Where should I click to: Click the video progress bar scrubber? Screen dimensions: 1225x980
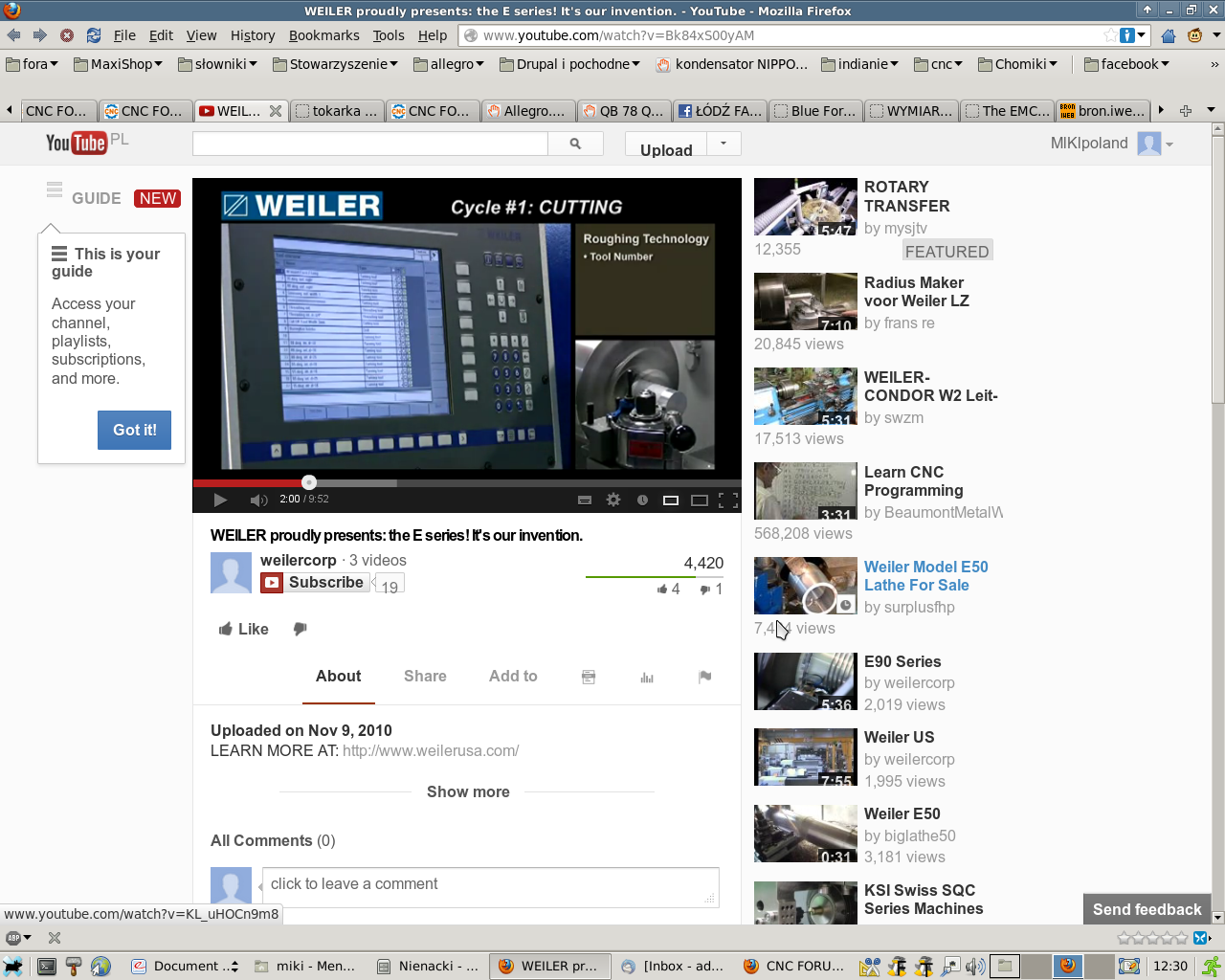(308, 482)
